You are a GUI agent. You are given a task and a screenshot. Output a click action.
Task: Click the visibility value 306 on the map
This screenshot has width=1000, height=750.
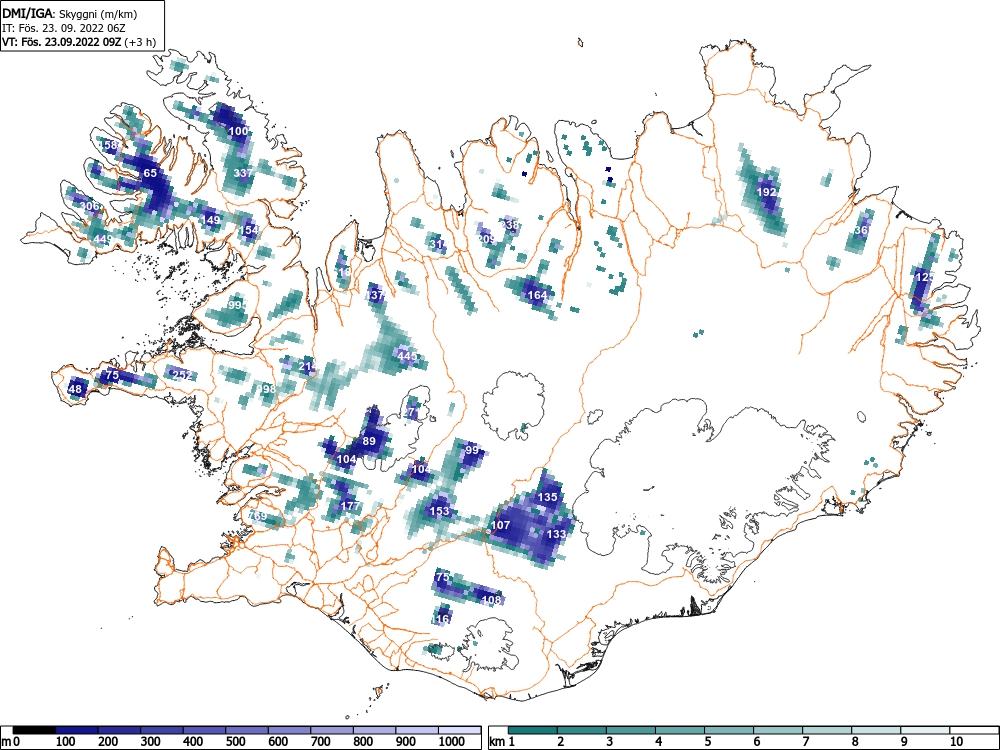click(x=89, y=206)
